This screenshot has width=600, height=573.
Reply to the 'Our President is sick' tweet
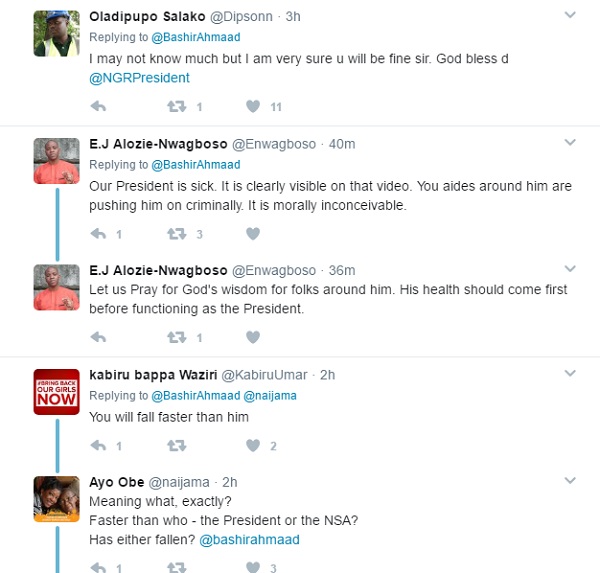pos(98,234)
